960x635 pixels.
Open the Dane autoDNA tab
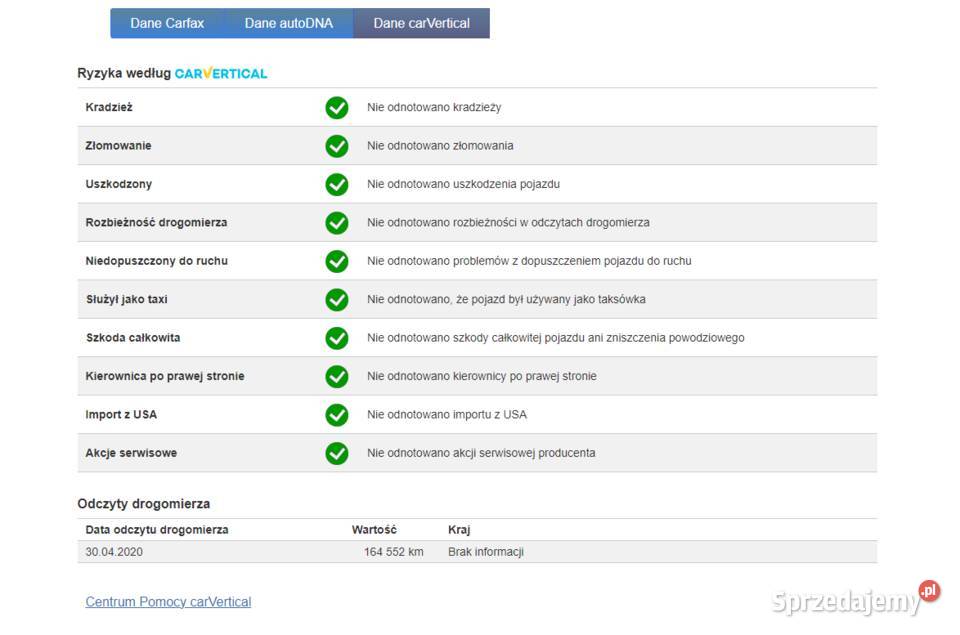pos(288,23)
